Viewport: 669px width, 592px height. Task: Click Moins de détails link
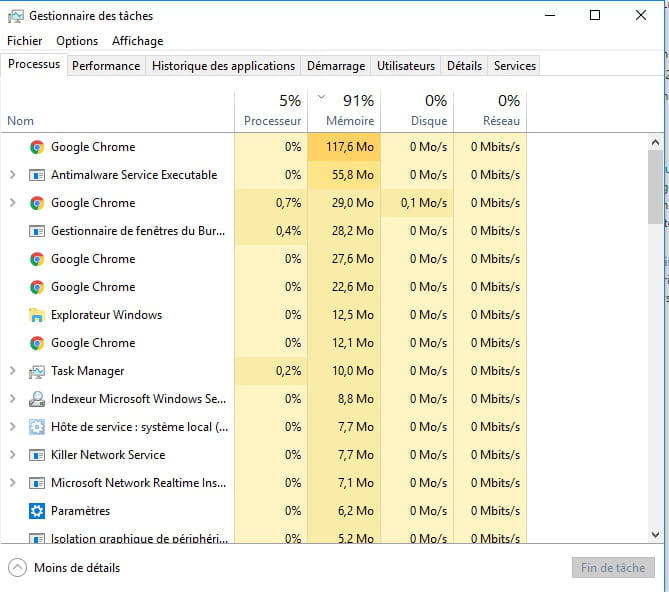tap(77, 568)
